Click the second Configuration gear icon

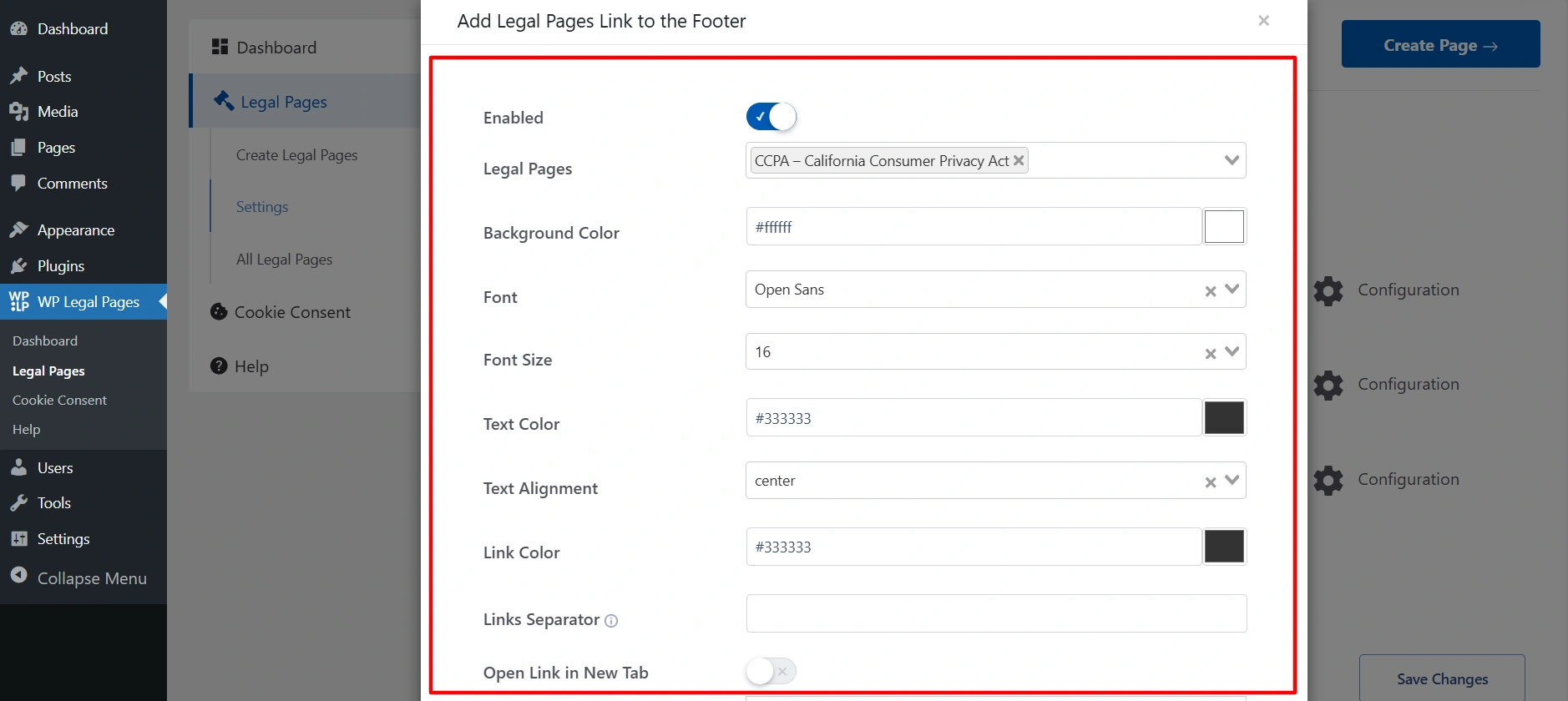(1328, 385)
